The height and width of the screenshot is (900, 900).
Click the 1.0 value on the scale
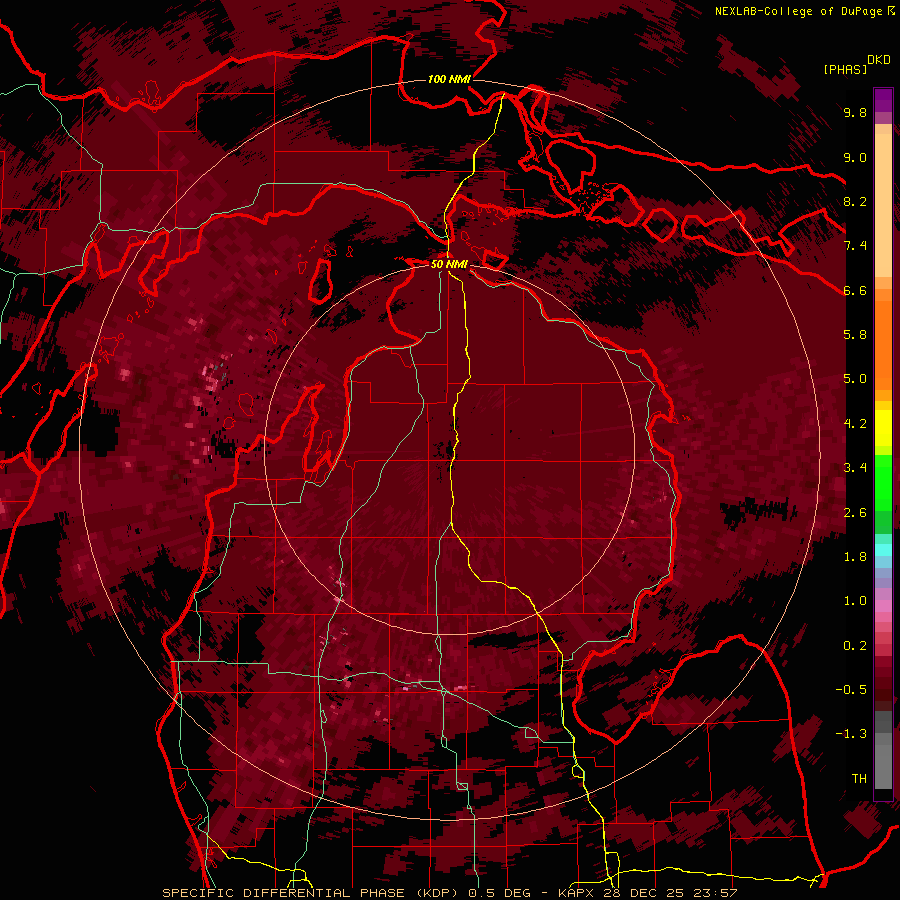pos(855,601)
